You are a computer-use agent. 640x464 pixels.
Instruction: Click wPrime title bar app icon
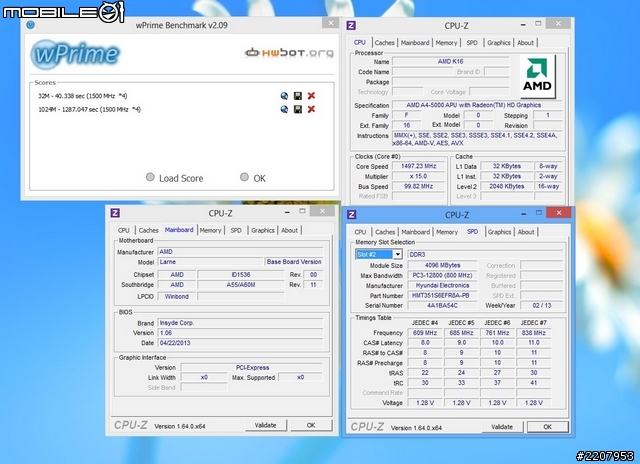click(x=30, y=25)
